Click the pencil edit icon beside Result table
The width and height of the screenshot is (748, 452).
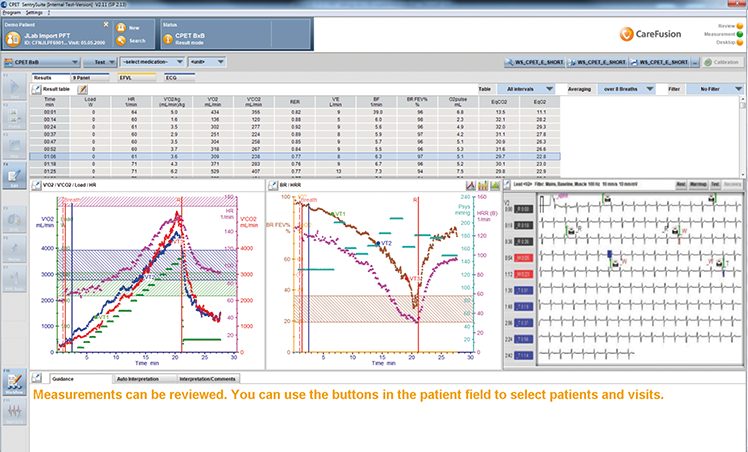tap(82, 89)
